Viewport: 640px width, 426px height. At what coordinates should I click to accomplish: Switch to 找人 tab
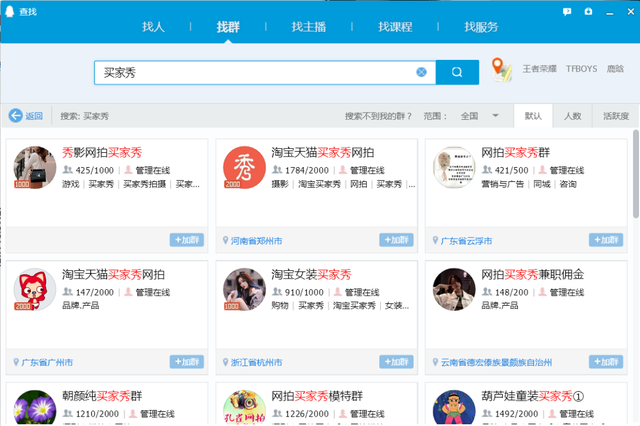pyautogui.click(x=153, y=27)
